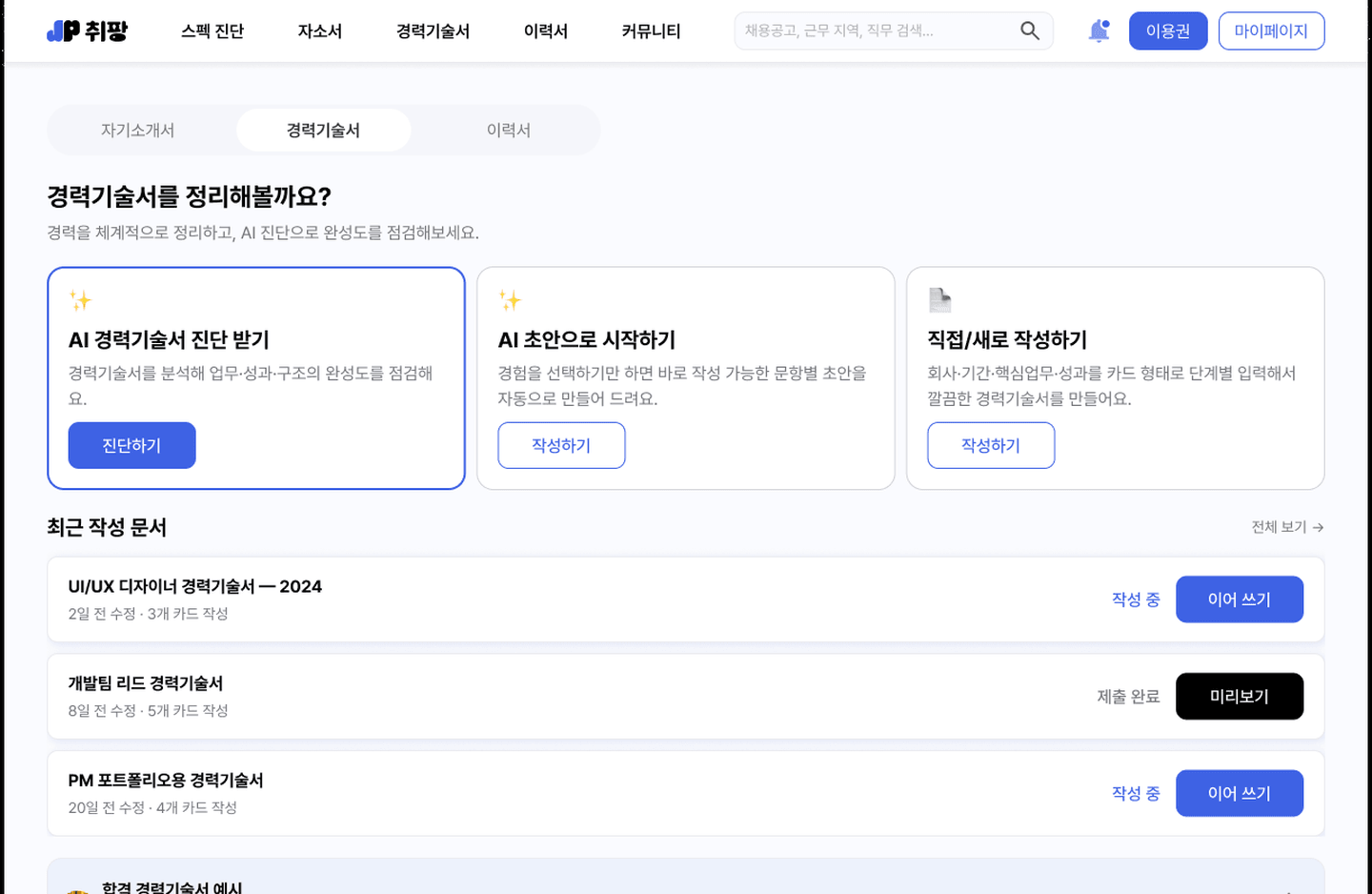Click the title "UI/UX 디자이너 경력기술서 — 2024"
The width and height of the screenshot is (1372, 894).
pos(195,587)
